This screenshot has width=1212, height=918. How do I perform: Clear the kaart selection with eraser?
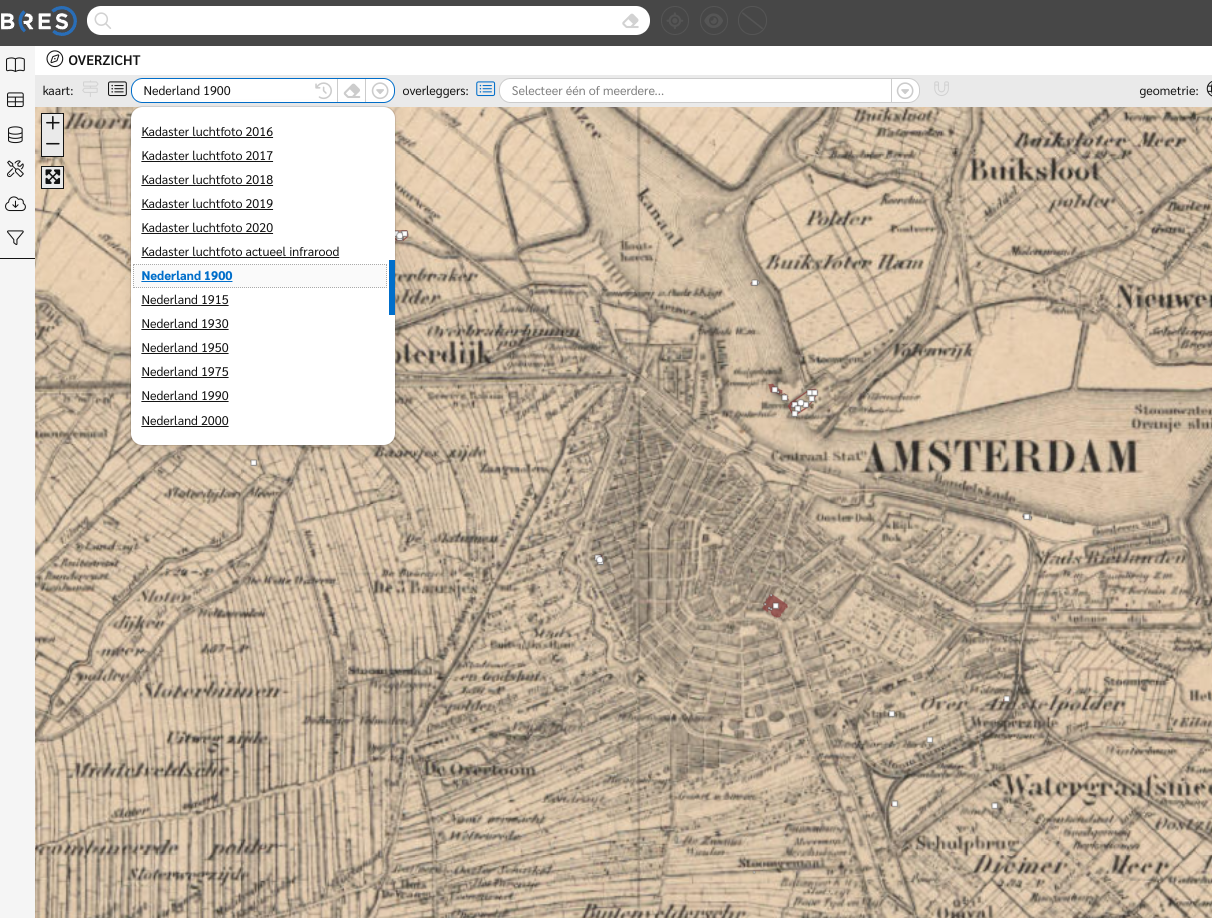pyautogui.click(x=352, y=91)
